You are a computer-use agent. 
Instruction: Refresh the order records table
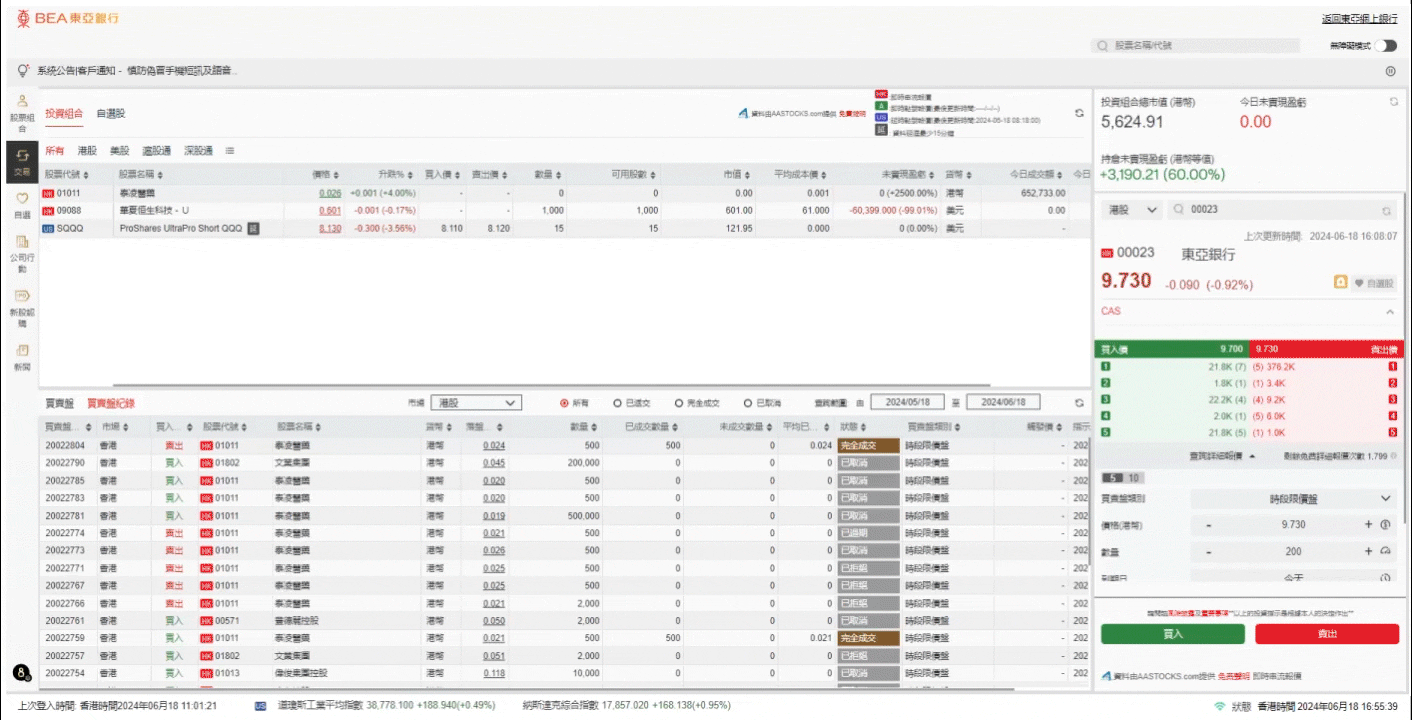[1079, 403]
